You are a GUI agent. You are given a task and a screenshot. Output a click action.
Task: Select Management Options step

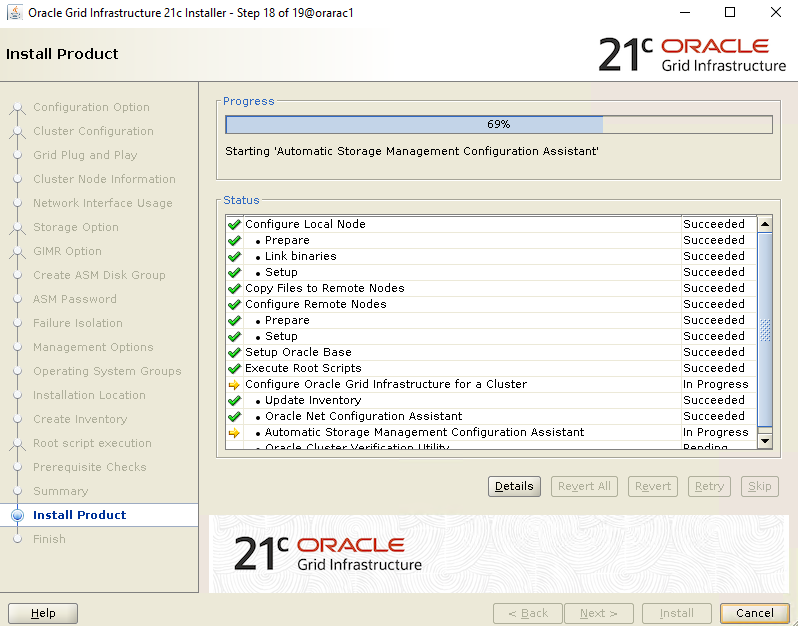(93, 347)
